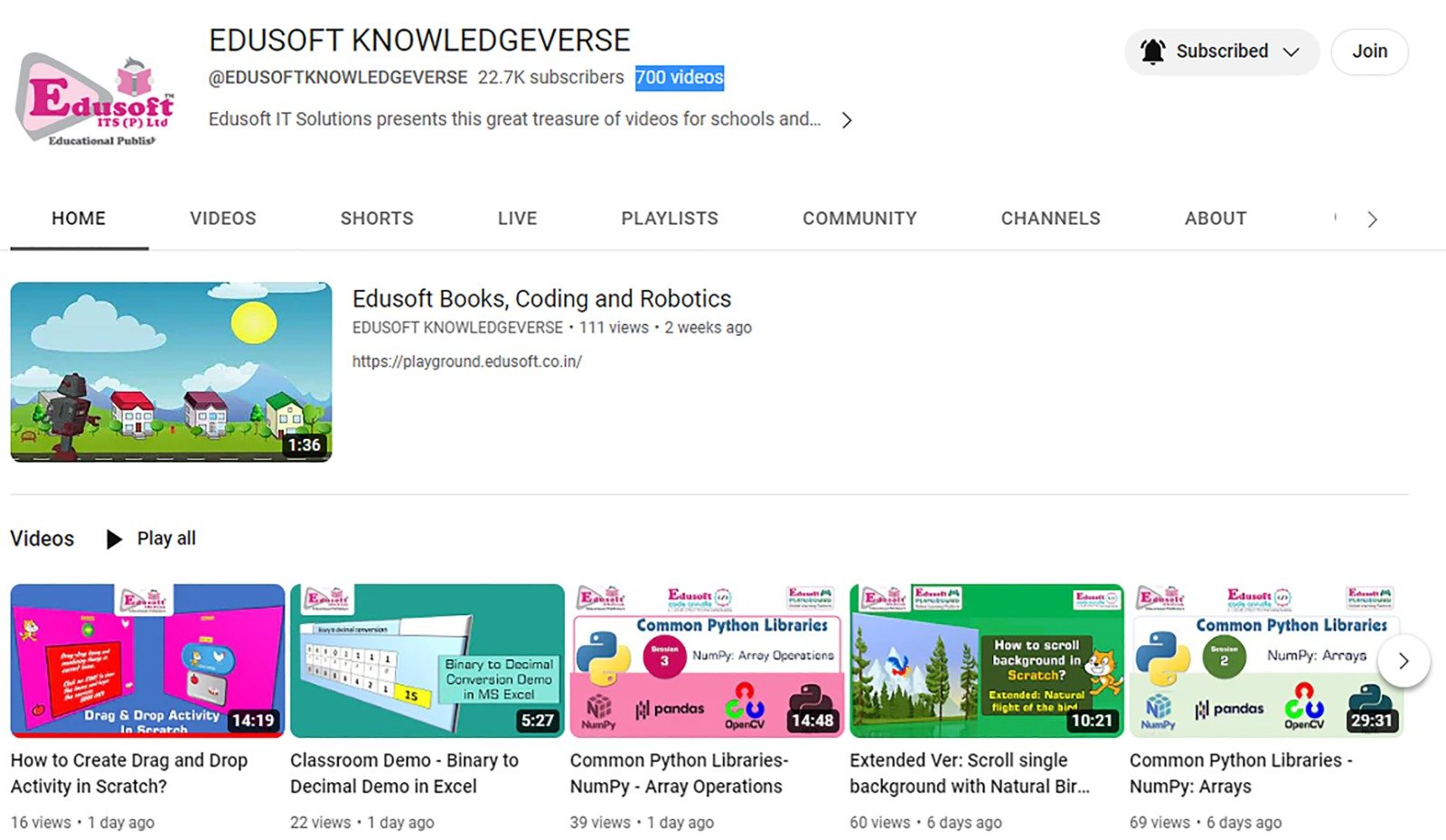
Task: Click the 10:21 duration badge
Action: (x=1092, y=721)
